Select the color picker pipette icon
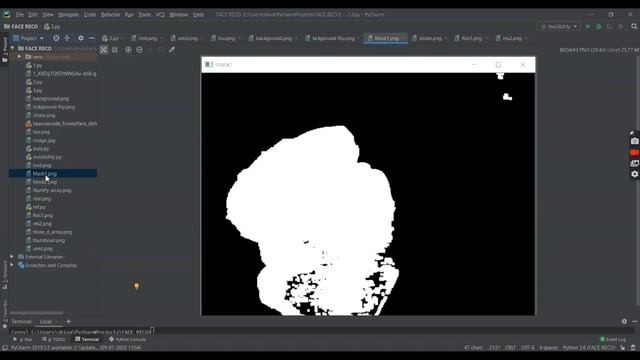This screenshot has height=360, width=640. [x=172, y=50]
